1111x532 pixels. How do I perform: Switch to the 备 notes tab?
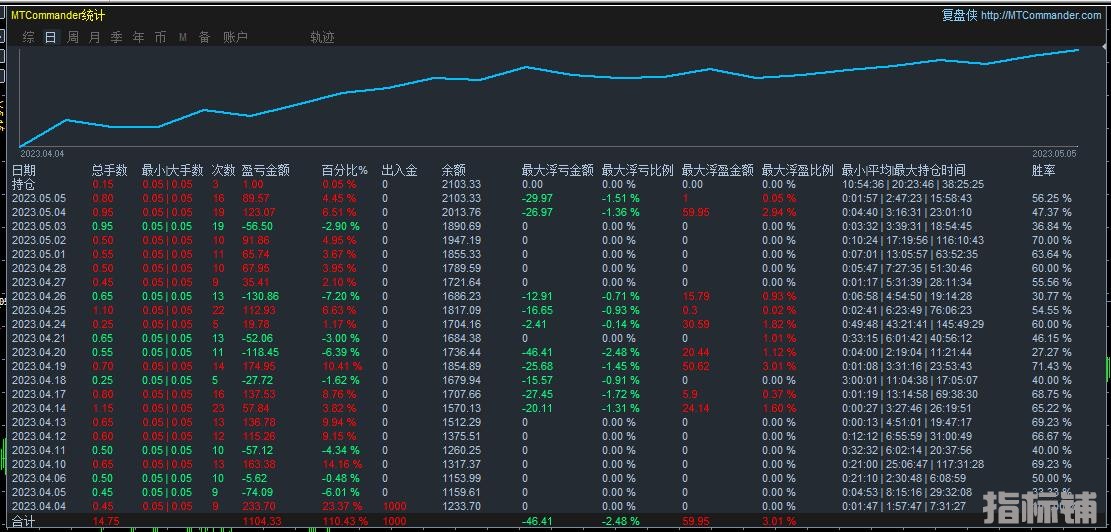205,38
